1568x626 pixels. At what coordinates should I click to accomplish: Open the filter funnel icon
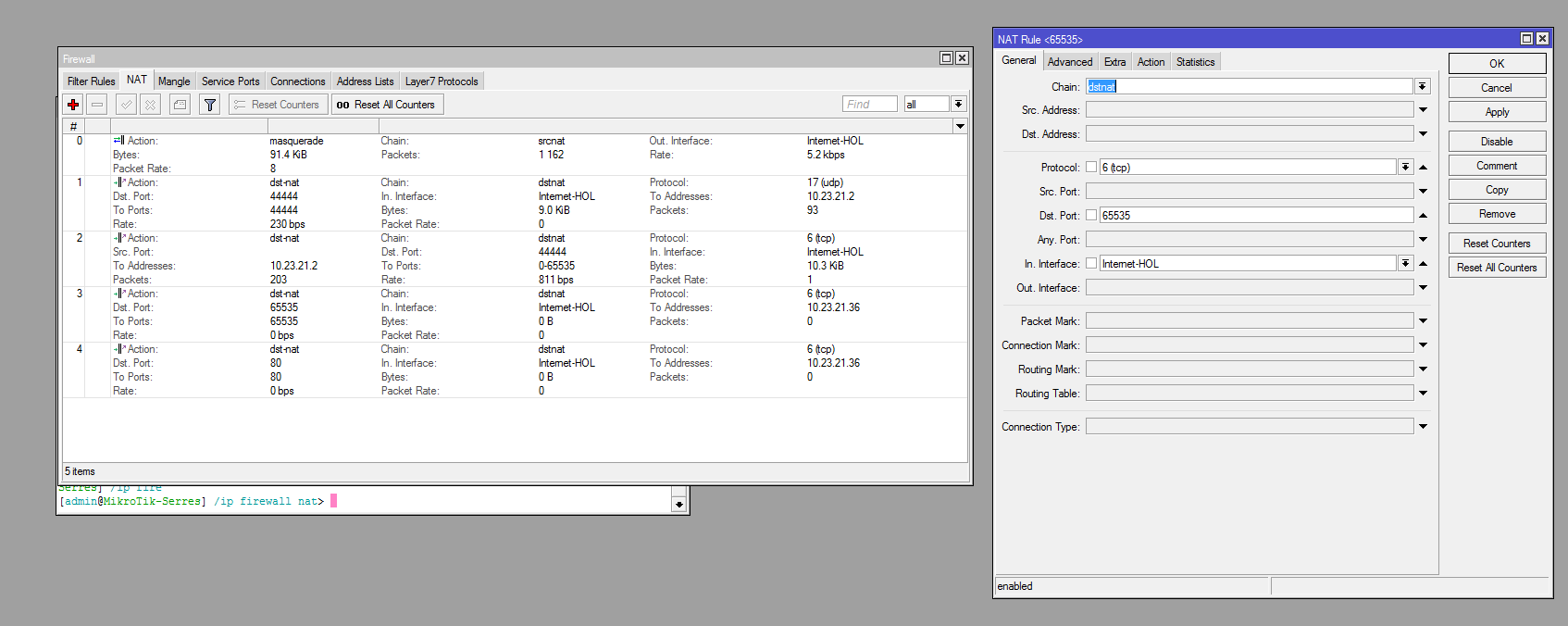click(x=210, y=105)
